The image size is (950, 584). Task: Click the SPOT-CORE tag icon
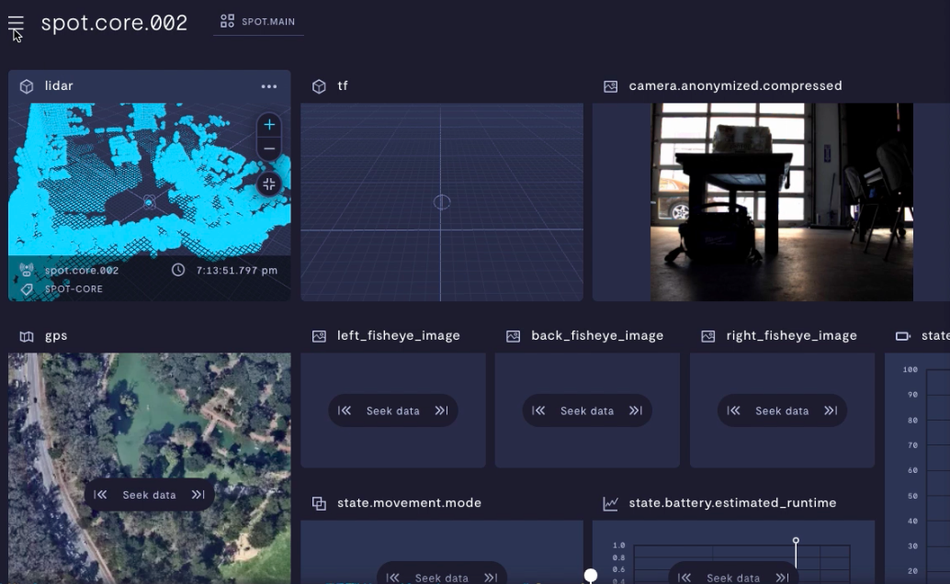(x=27, y=289)
